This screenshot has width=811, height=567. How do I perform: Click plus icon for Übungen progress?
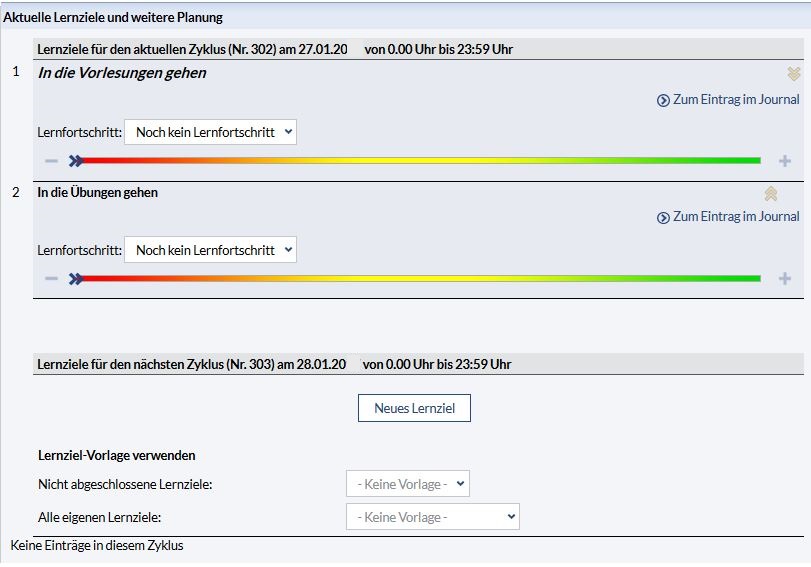pos(785,279)
